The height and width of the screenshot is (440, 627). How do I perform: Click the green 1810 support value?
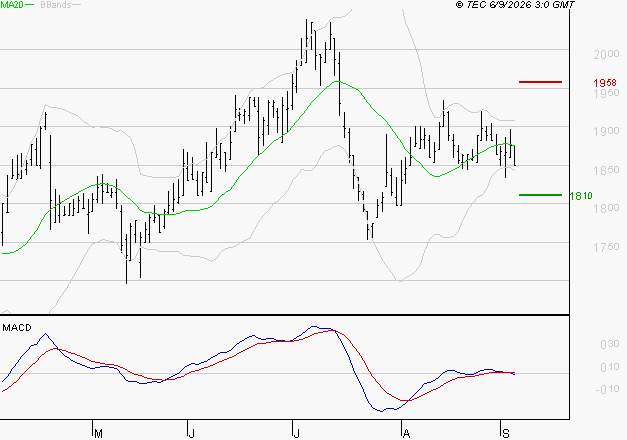pyautogui.click(x=581, y=196)
